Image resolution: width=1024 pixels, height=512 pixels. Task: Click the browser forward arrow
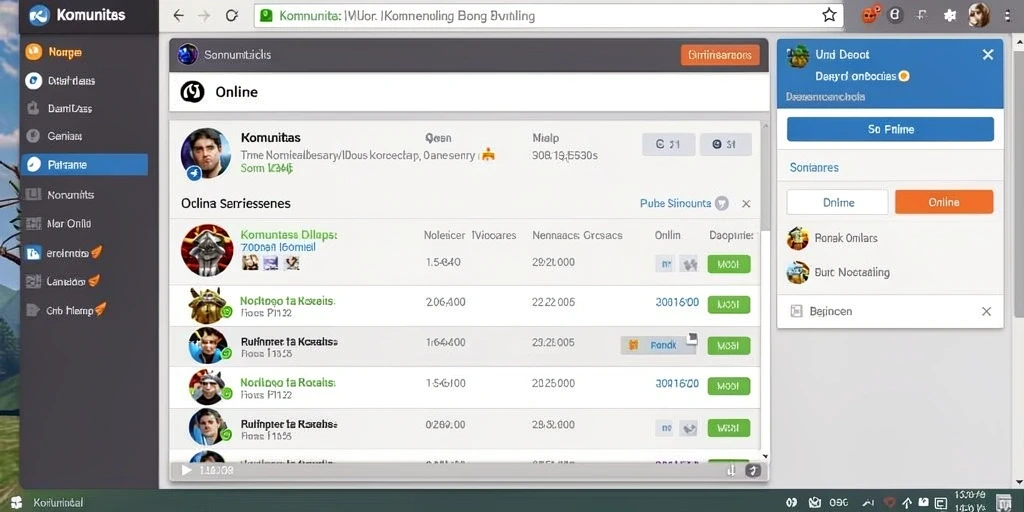point(204,16)
